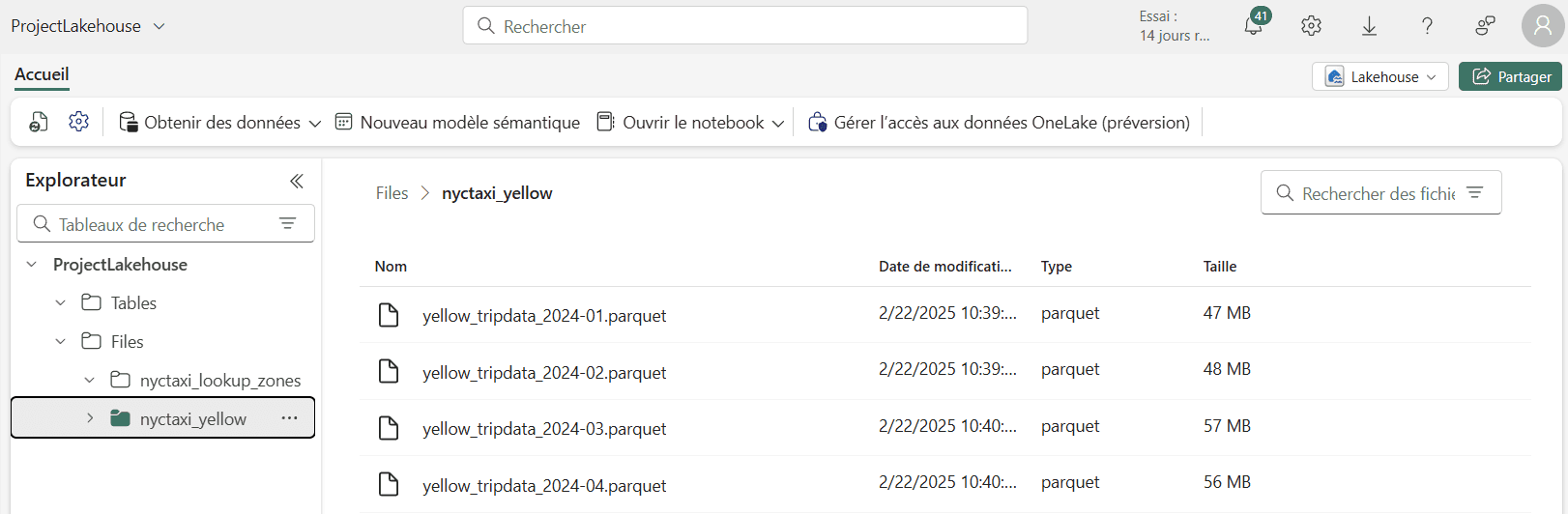Viewport: 1568px width, 514px height.
Task: Select ProjectLakehouse tree label
Action: (x=120, y=264)
